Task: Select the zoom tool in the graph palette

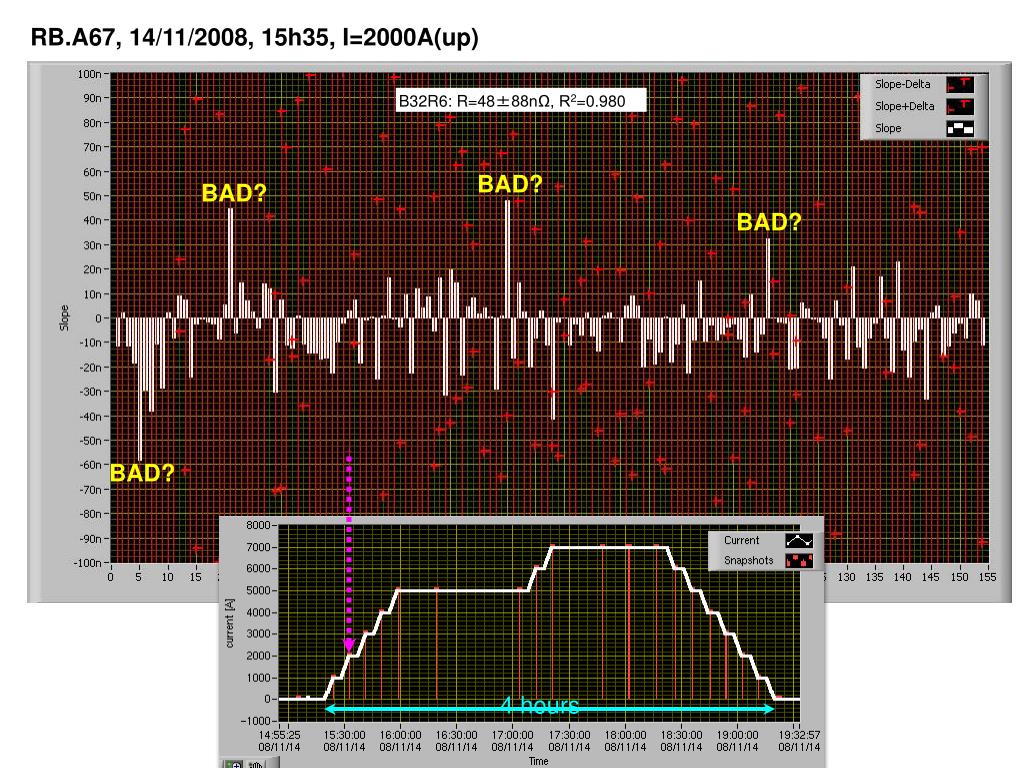Action: coord(234,763)
